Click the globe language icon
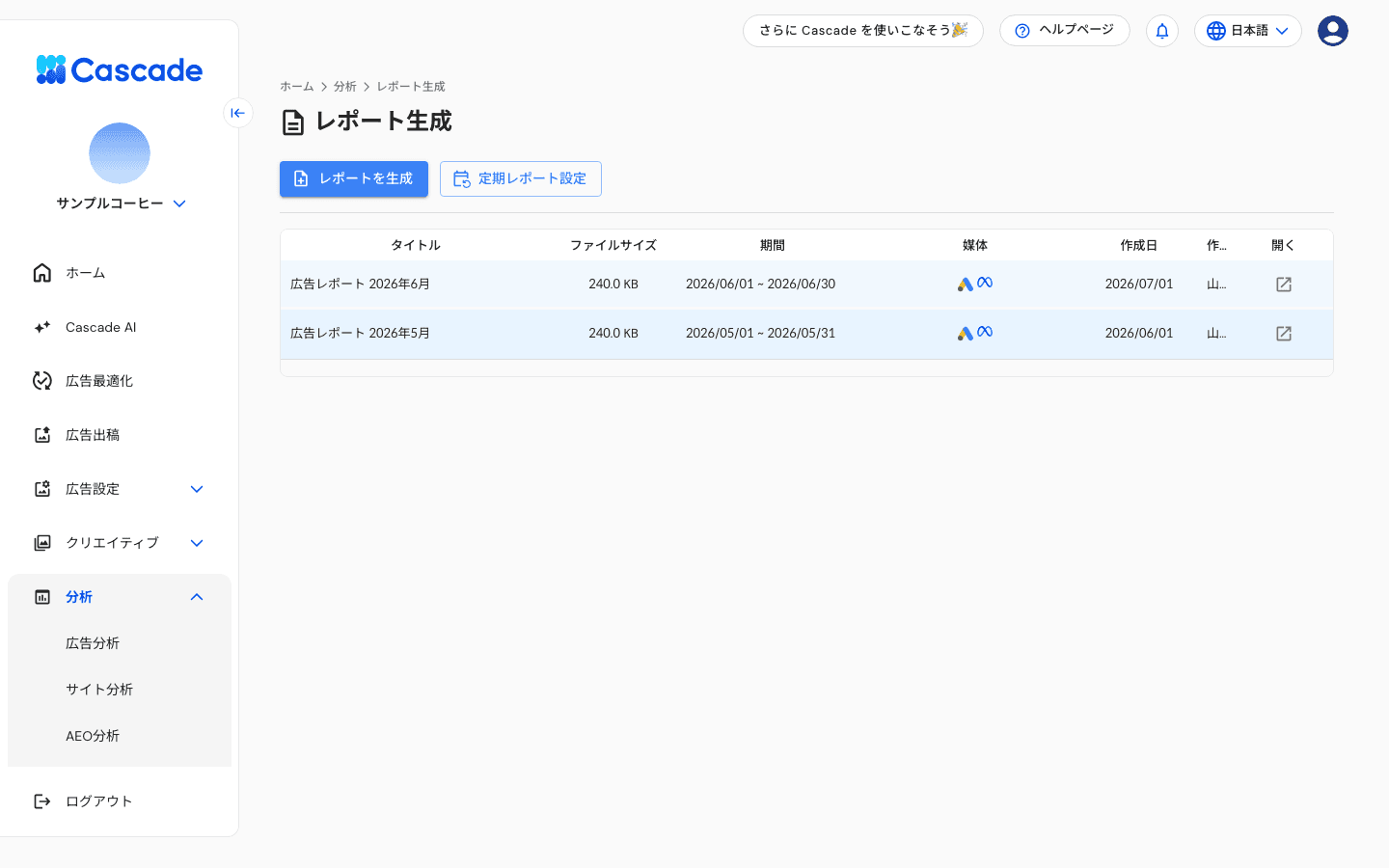This screenshot has width=1389, height=868. [1216, 31]
